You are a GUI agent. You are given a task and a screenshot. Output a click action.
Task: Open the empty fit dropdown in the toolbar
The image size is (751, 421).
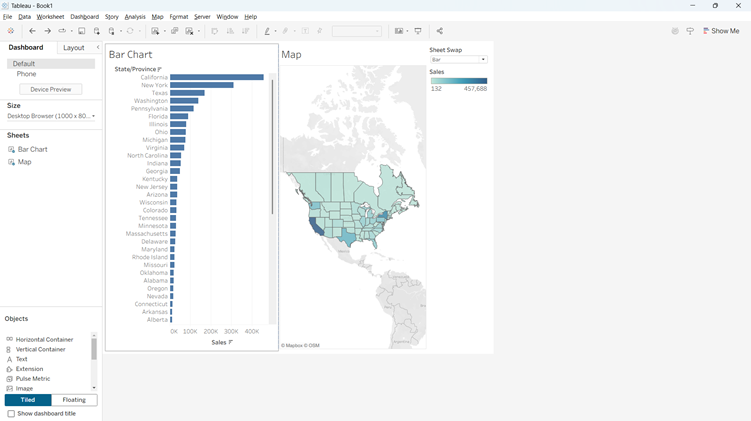tap(357, 31)
